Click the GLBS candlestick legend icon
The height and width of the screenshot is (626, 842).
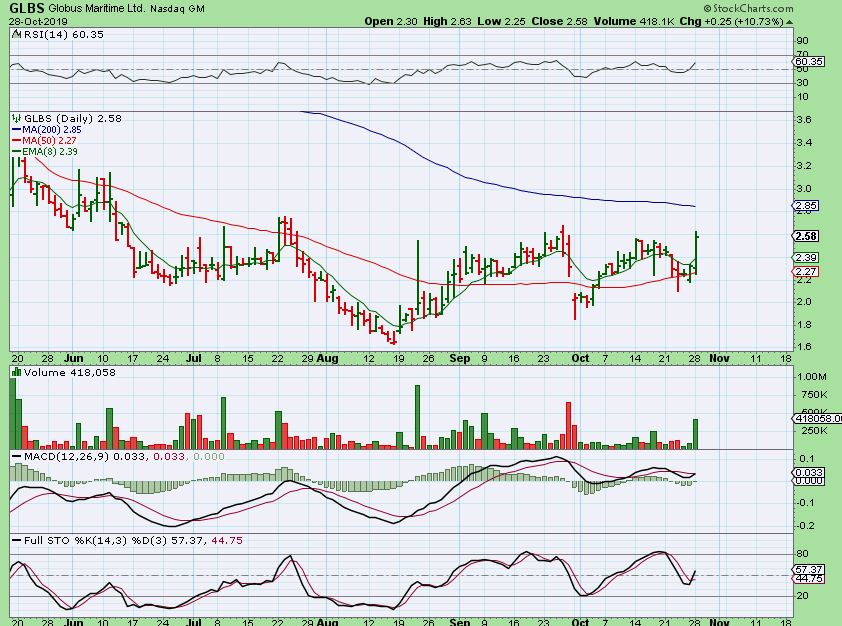pos(15,118)
